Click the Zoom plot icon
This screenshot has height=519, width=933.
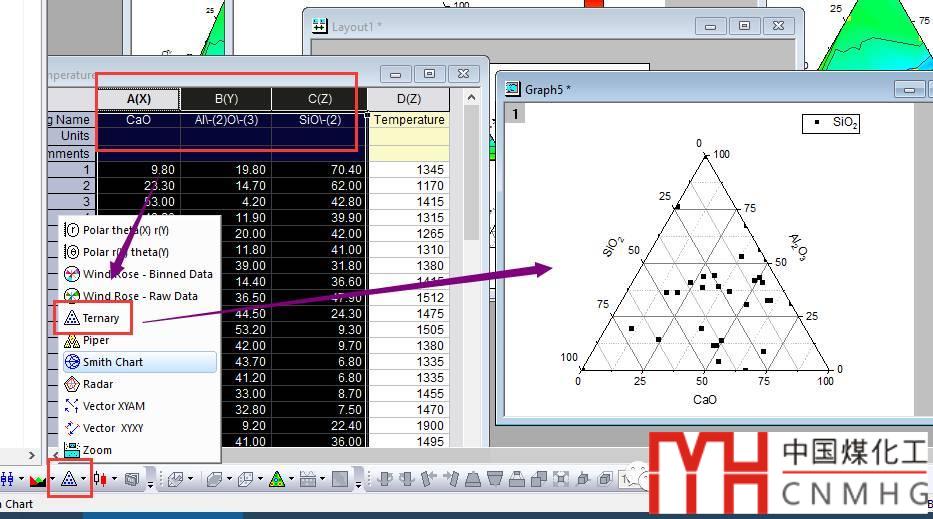coord(72,450)
